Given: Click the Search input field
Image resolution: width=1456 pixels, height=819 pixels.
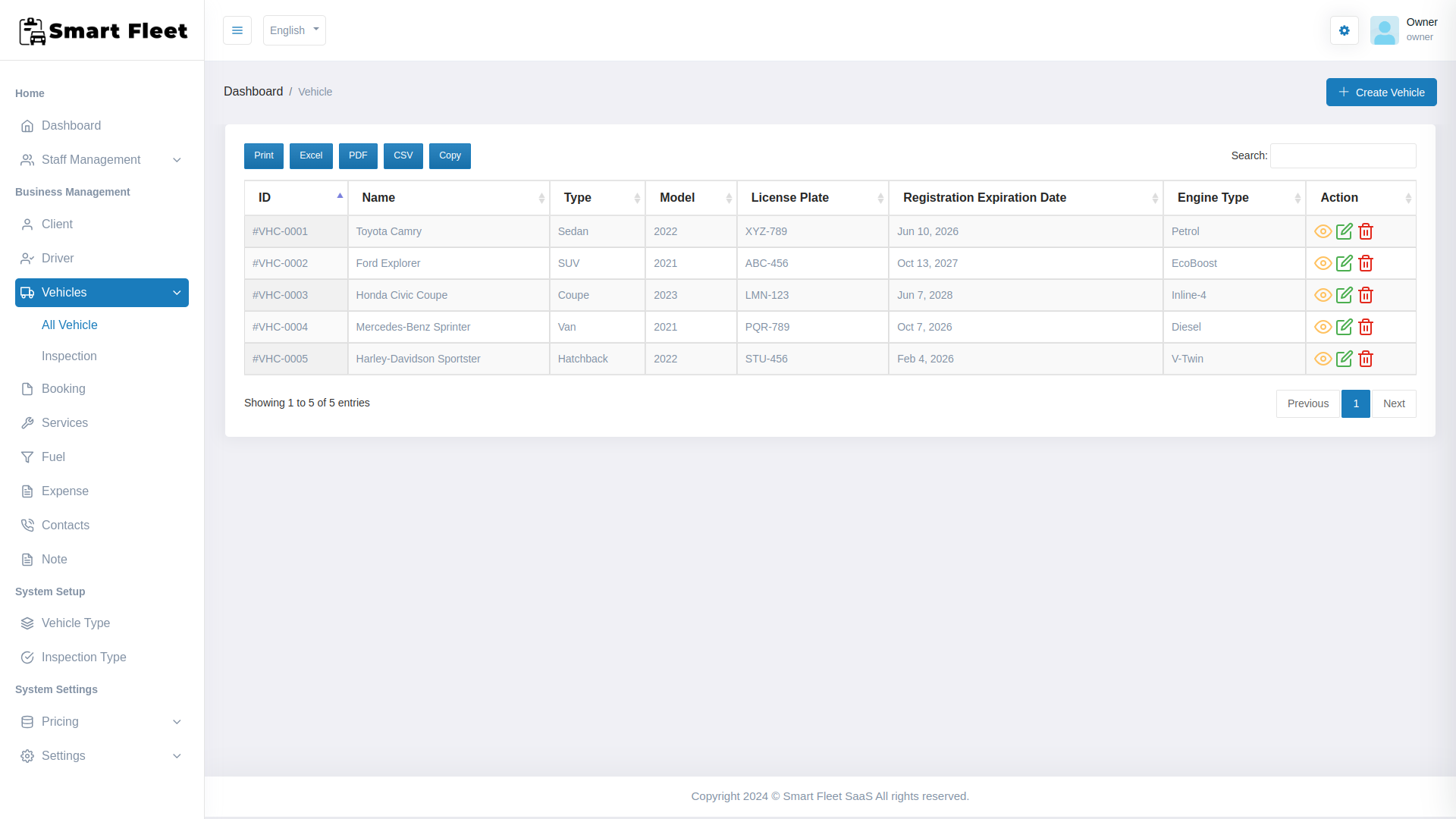Looking at the screenshot, I should tap(1342, 155).
